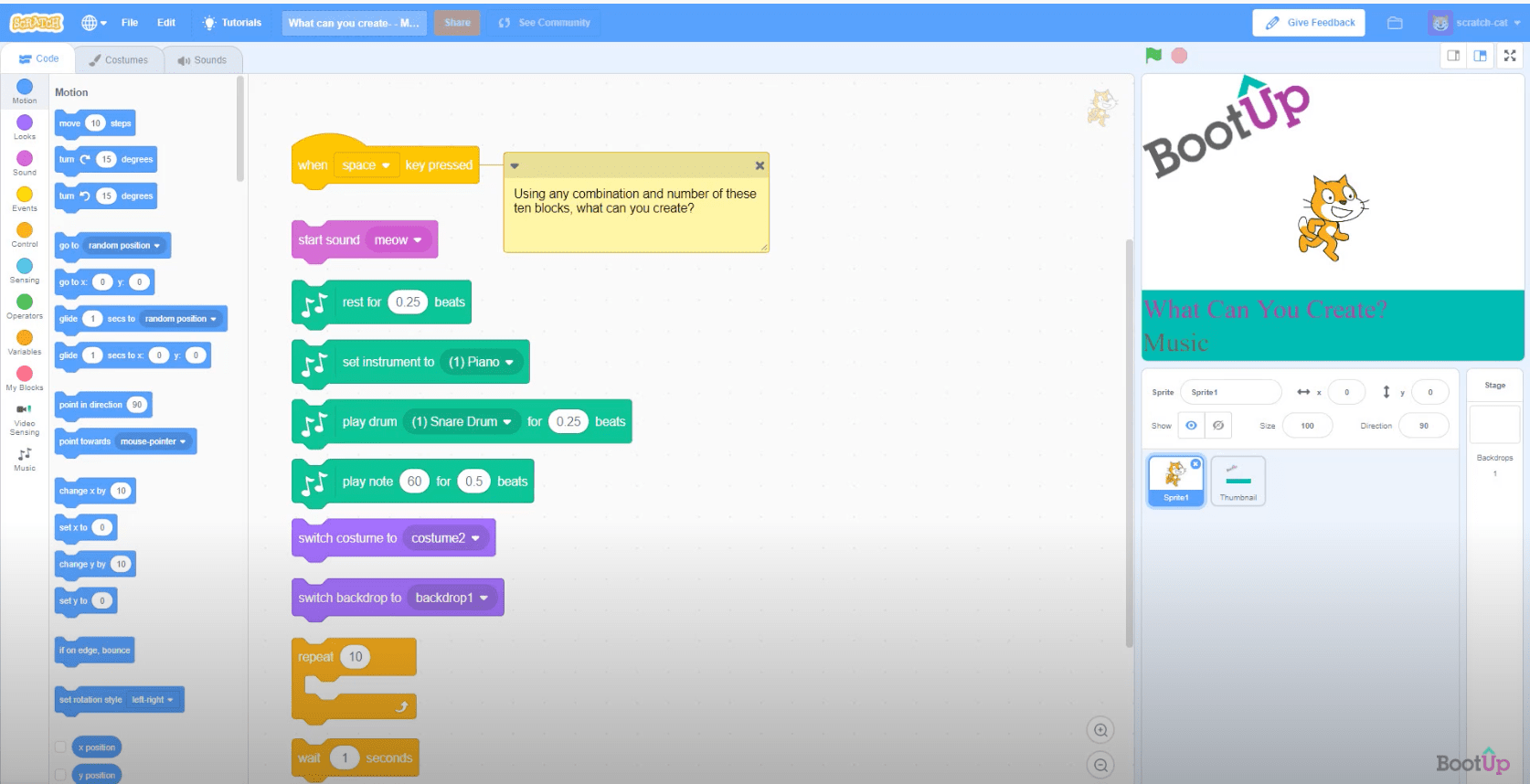Image resolution: width=1530 pixels, height=784 pixels.
Task: Open the Sound blocks category
Action: tap(25, 163)
